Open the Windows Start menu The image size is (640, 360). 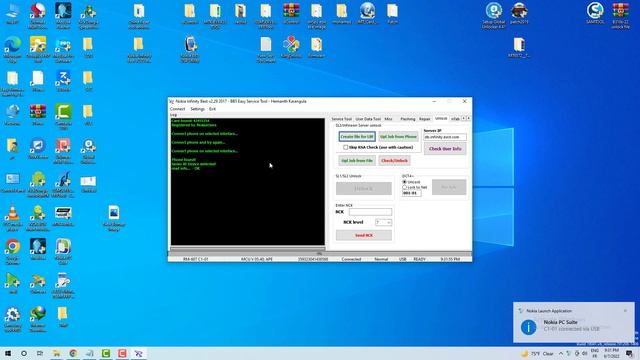[x=8, y=353]
